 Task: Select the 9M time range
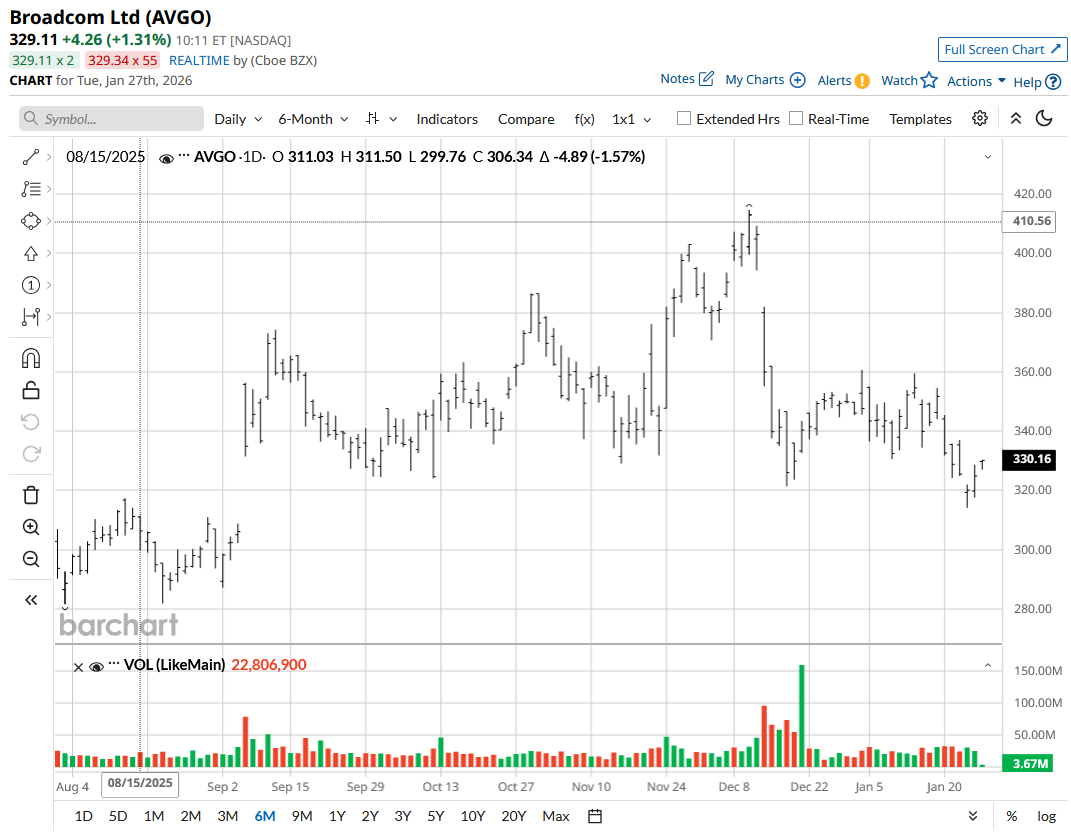(301, 816)
